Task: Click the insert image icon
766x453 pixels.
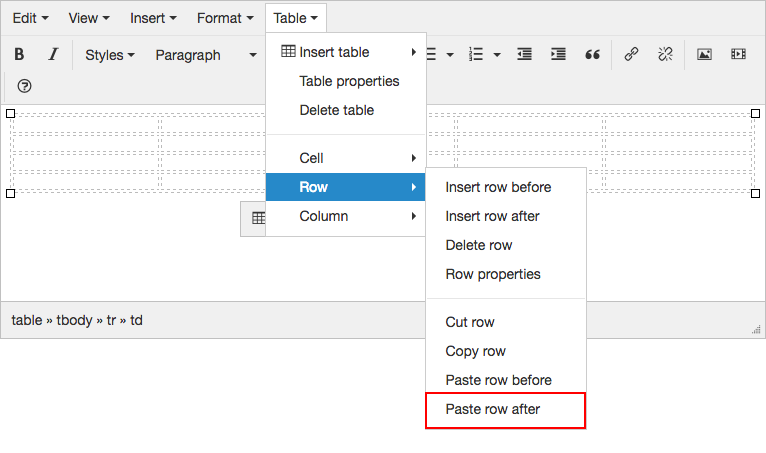Action: click(704, 55)
